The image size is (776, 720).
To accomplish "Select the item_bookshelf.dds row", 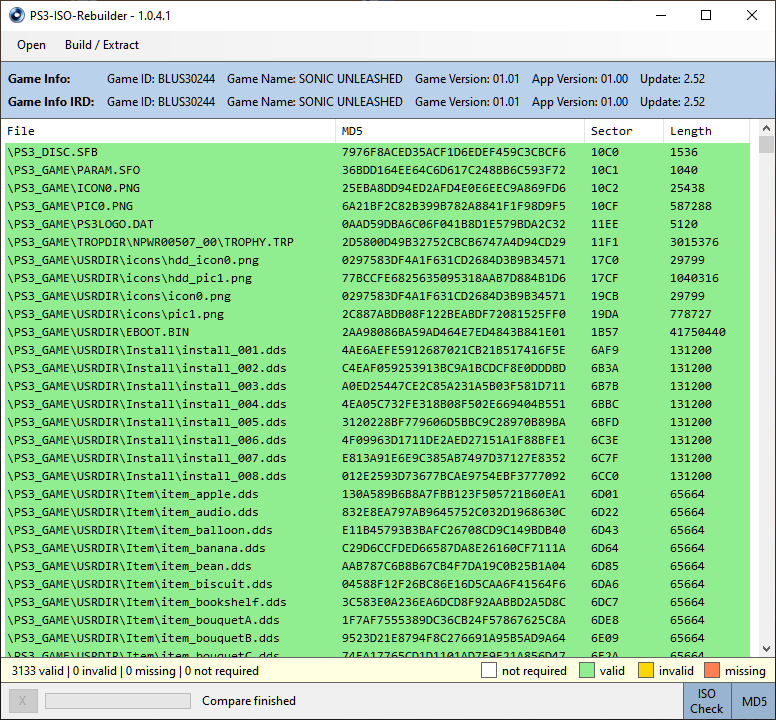I will point(377,602).
